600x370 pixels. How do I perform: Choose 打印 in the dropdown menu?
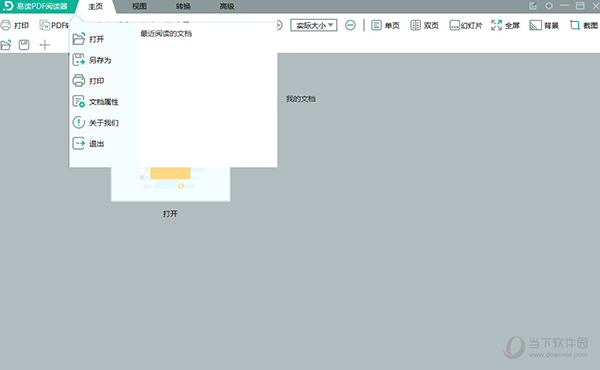[x=96, y=81]
